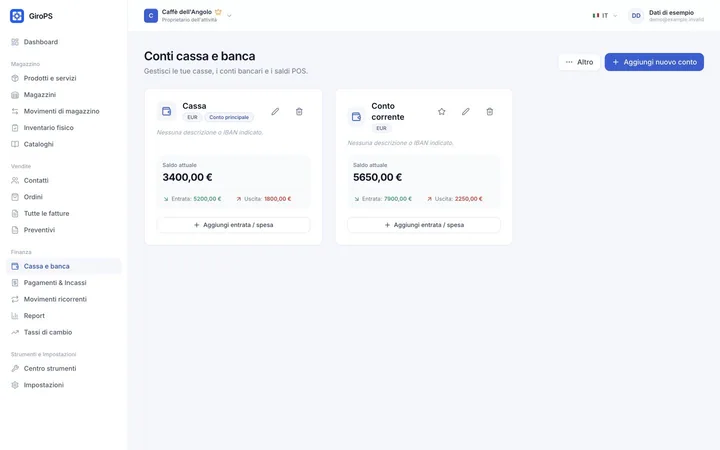Image resolution: width=720 pixels, height=450 pixels.
Task: Open Pagamenti & Incassi
Action: click(x=64, y=283)
